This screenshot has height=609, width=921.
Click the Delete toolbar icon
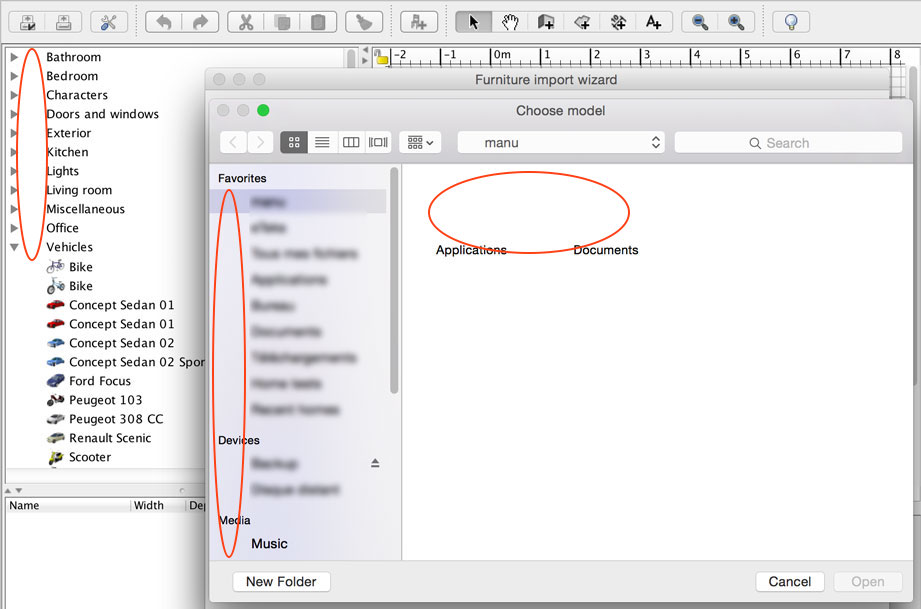pos(364,22)
